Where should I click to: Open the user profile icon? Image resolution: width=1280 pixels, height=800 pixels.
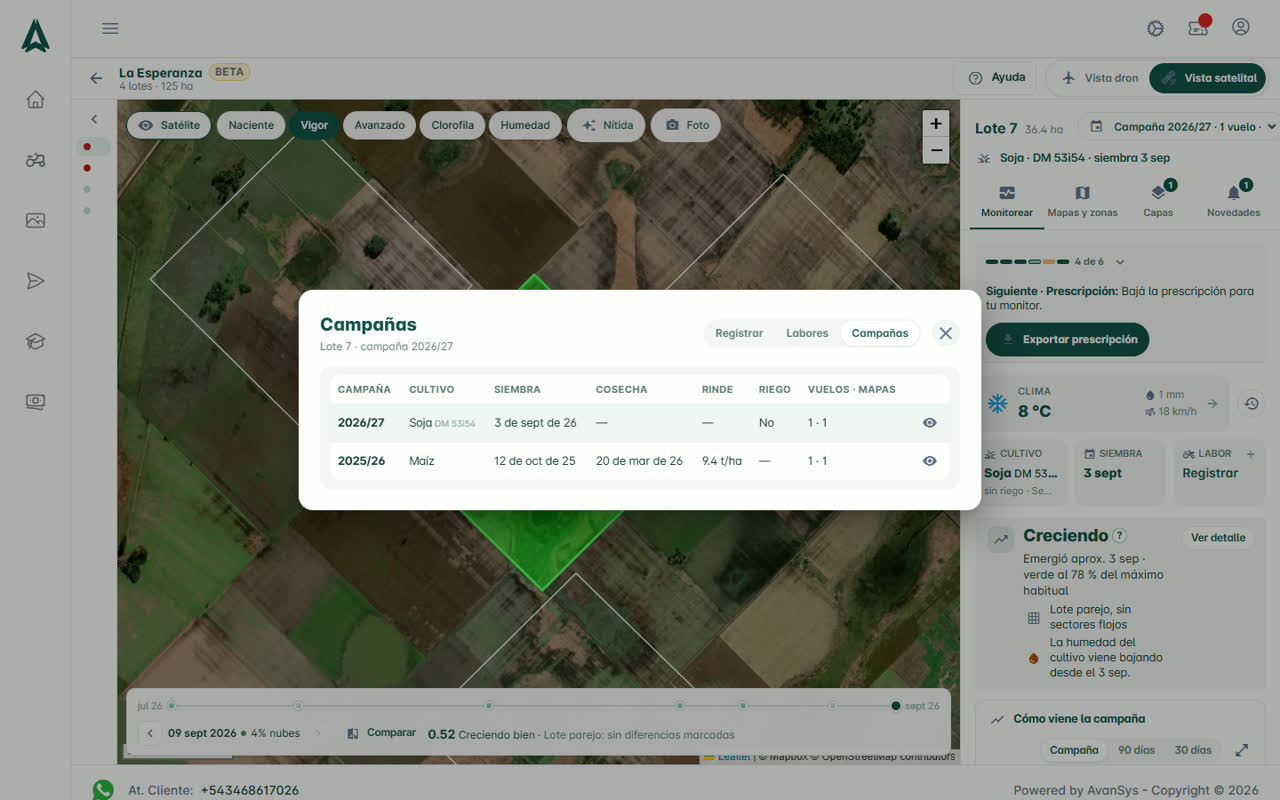click(x=1241, y=27)
